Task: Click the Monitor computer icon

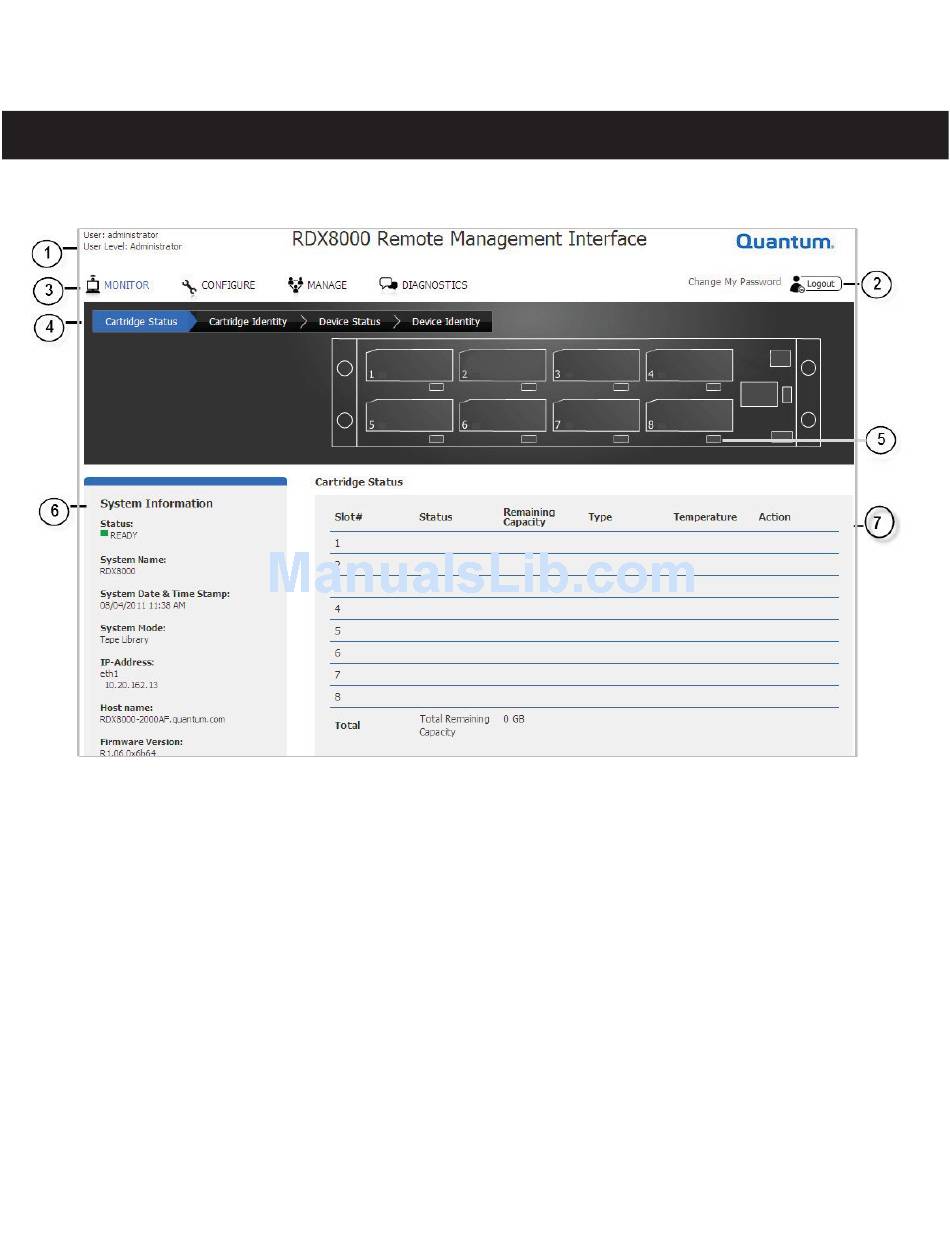Action: (x=92, y=283)
